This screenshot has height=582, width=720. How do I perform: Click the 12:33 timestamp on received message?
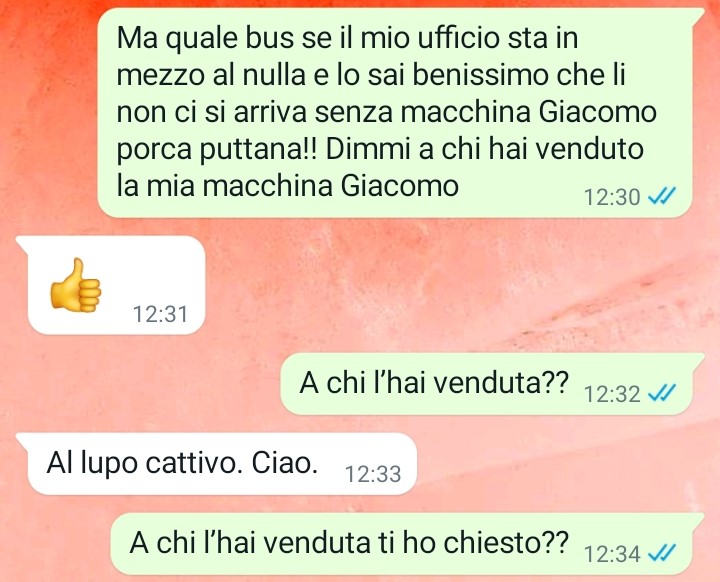[373, 474]
